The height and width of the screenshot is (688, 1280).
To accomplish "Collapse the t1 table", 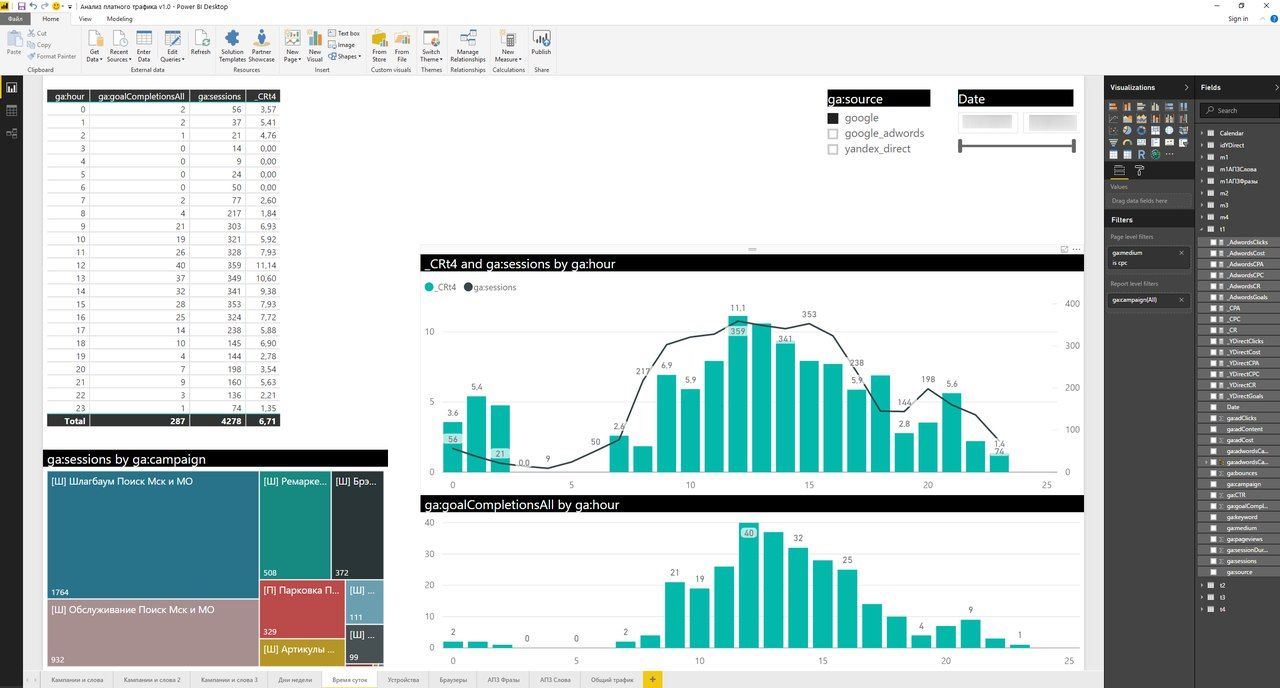I will point(1202,229).
